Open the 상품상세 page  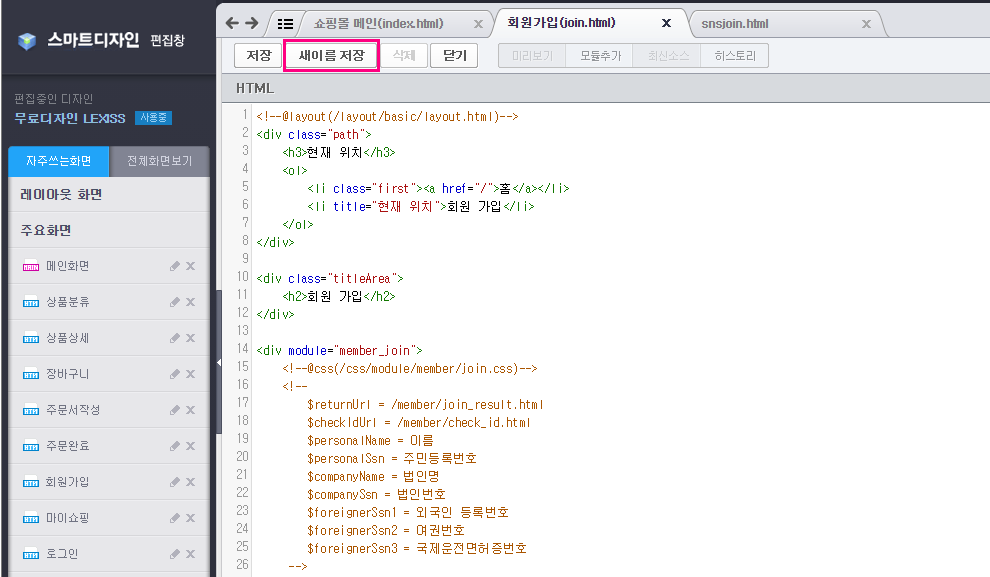[x=68, y=338]
